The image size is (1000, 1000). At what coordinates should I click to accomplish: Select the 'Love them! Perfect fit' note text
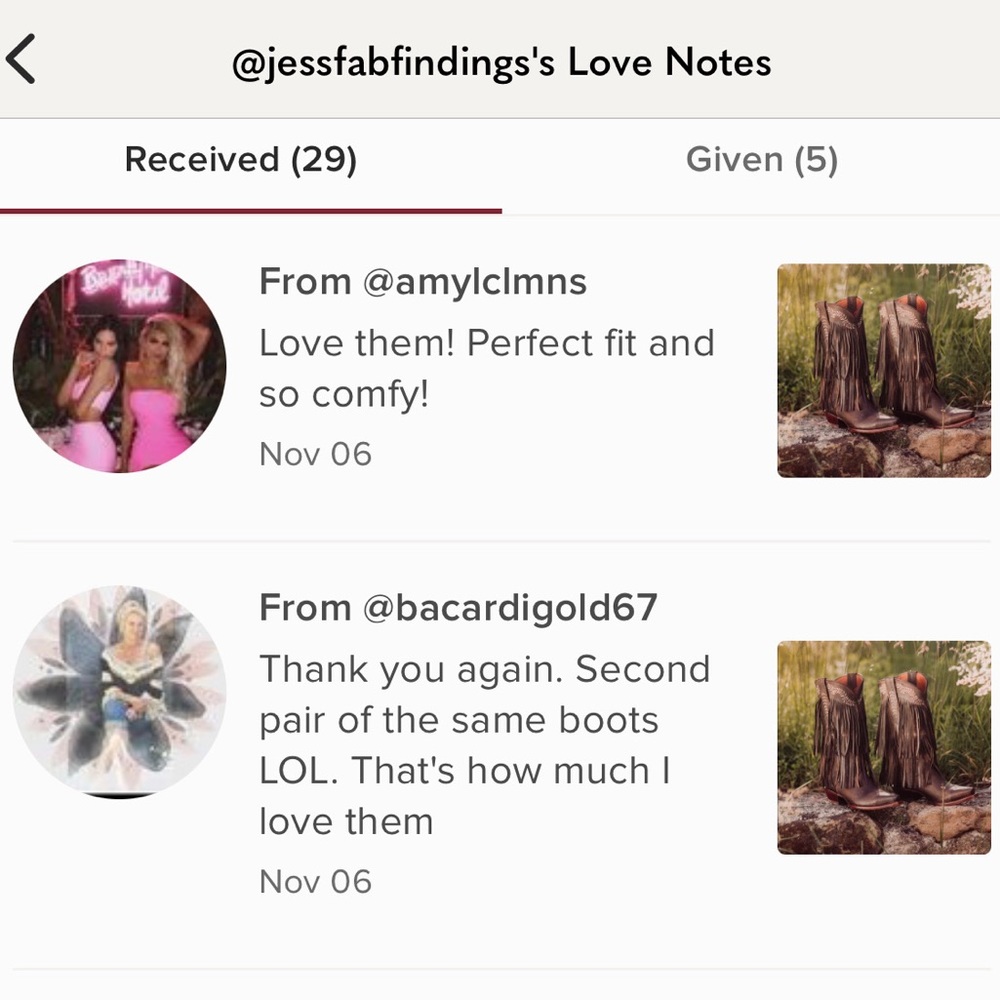point(487,369)
